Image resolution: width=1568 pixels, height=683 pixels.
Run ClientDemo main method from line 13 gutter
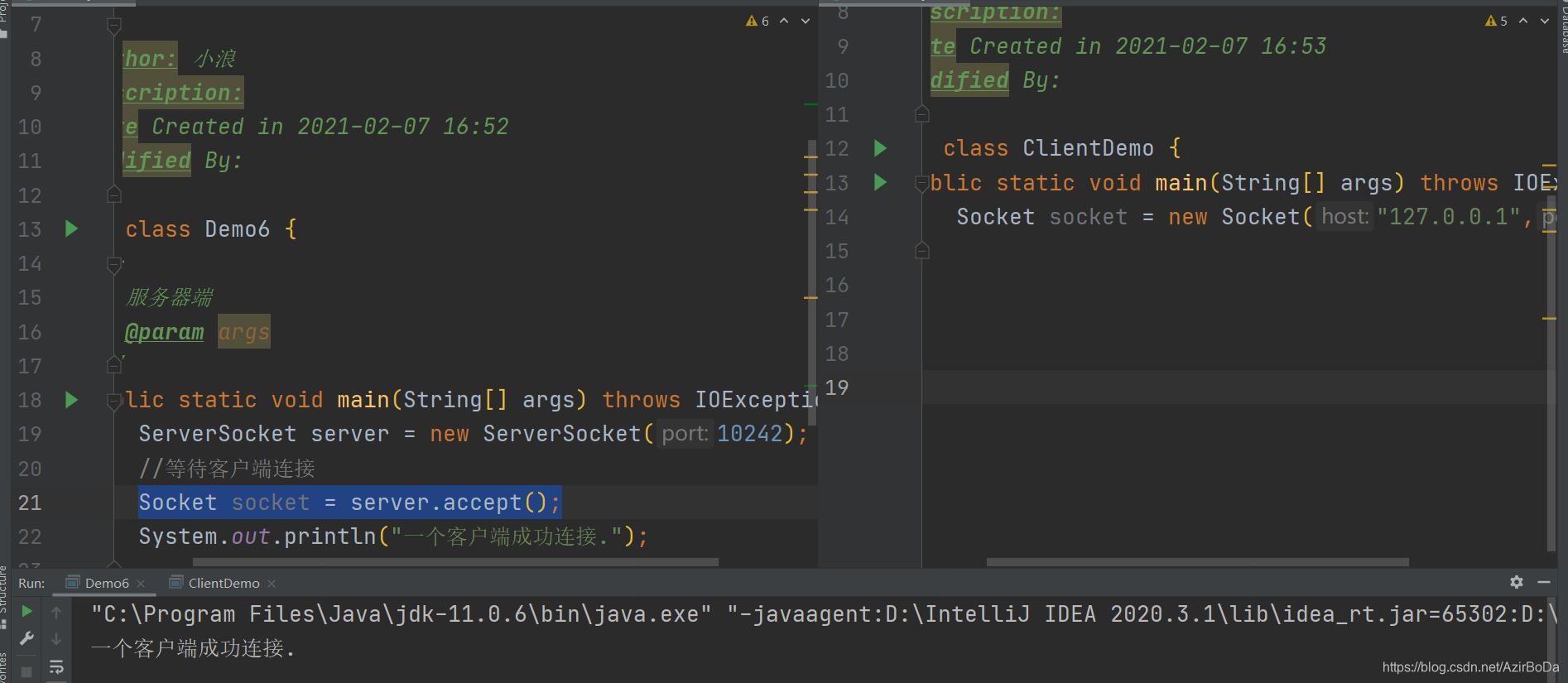coord(880,182)
